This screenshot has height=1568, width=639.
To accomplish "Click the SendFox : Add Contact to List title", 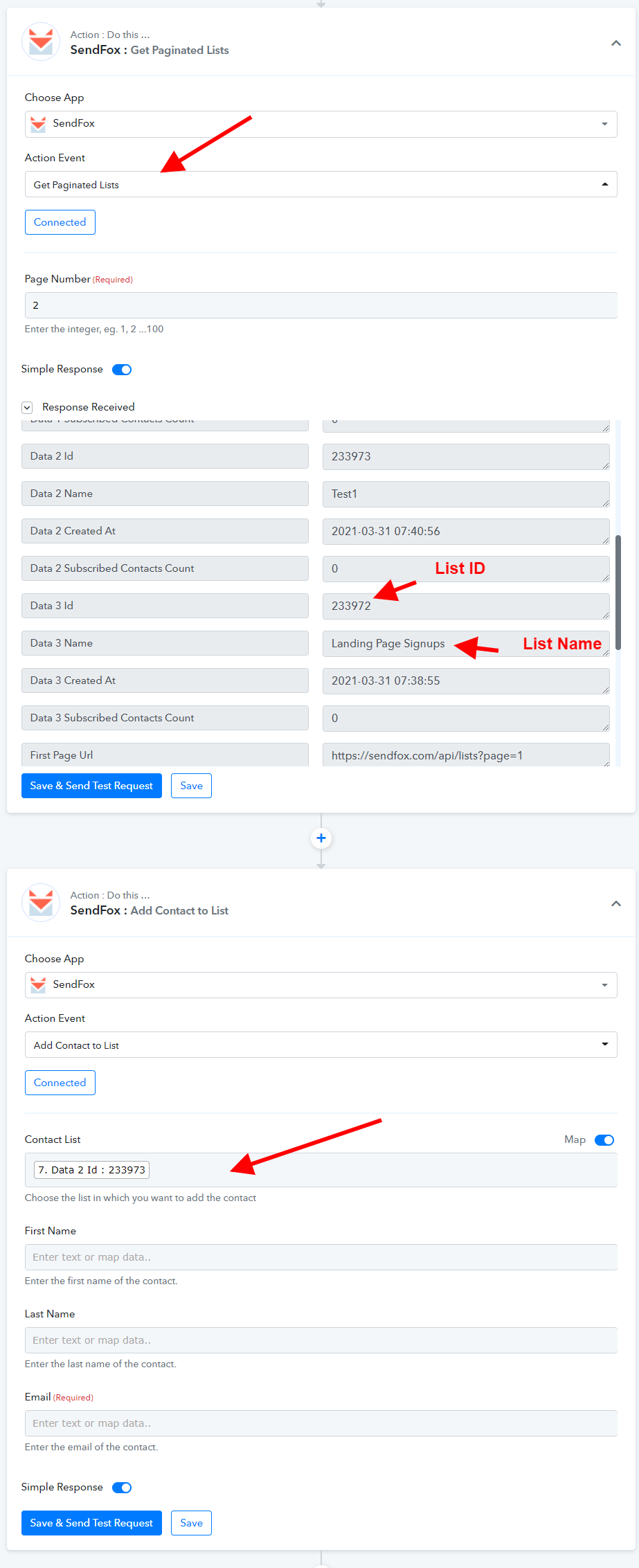I will [x=150, y=910].
